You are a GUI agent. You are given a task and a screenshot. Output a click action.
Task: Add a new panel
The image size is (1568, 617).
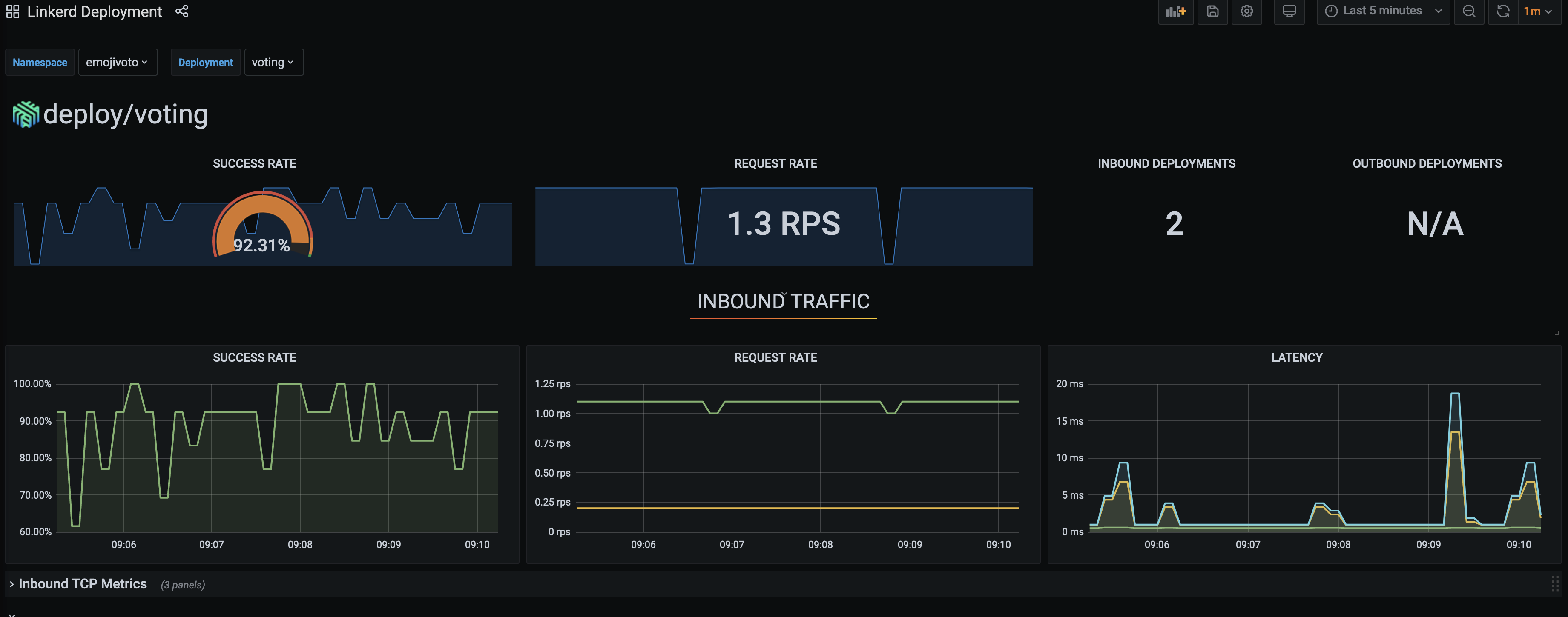(x=1175, y=11)
